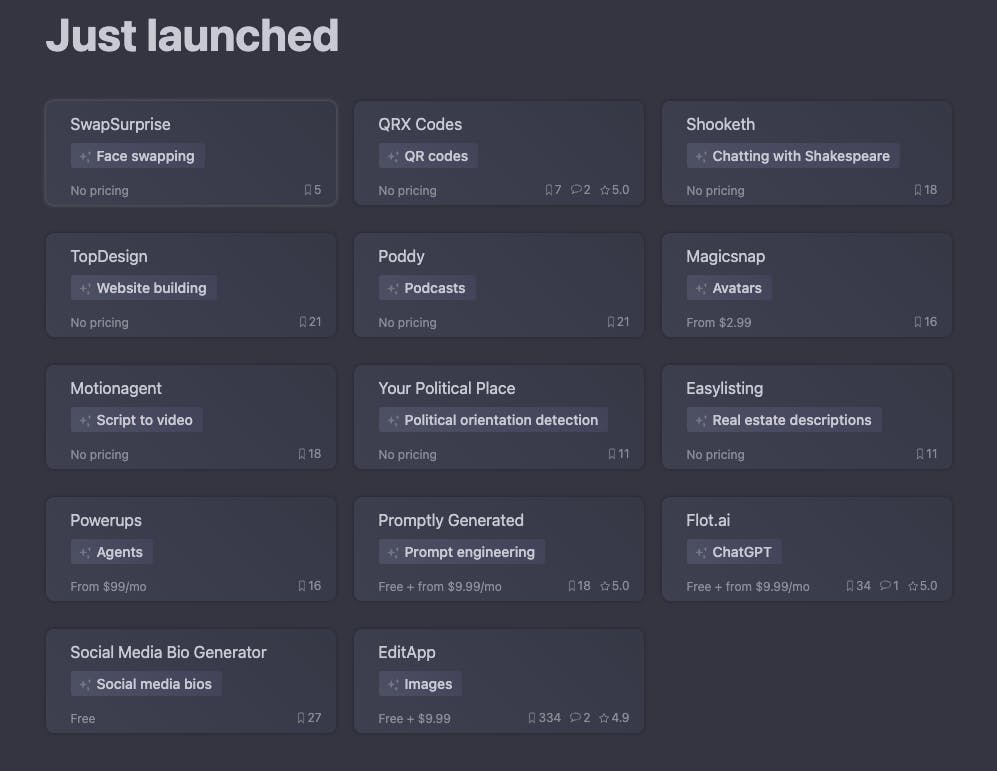This screenshot has height=771, width=997.
Task: Select the Political orientation detection tag
Action: [x=493, y=420]
